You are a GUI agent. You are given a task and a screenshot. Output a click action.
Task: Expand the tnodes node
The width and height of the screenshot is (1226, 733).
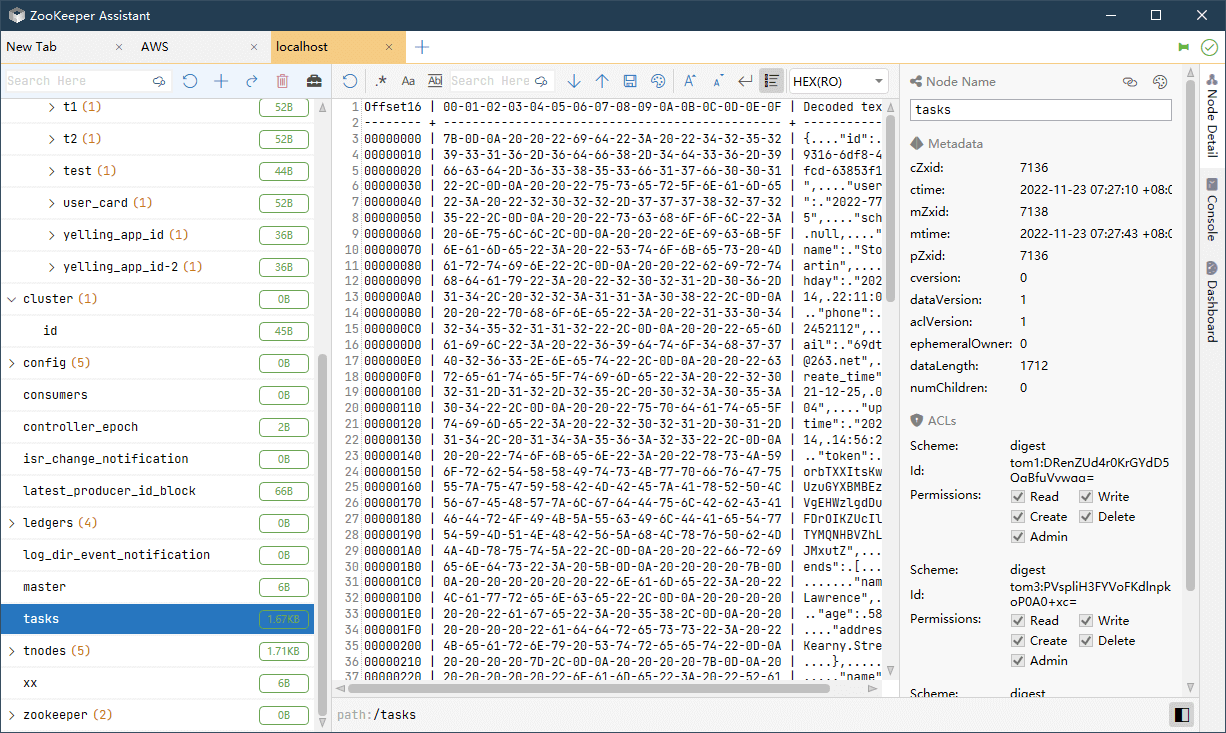point(12,651)
